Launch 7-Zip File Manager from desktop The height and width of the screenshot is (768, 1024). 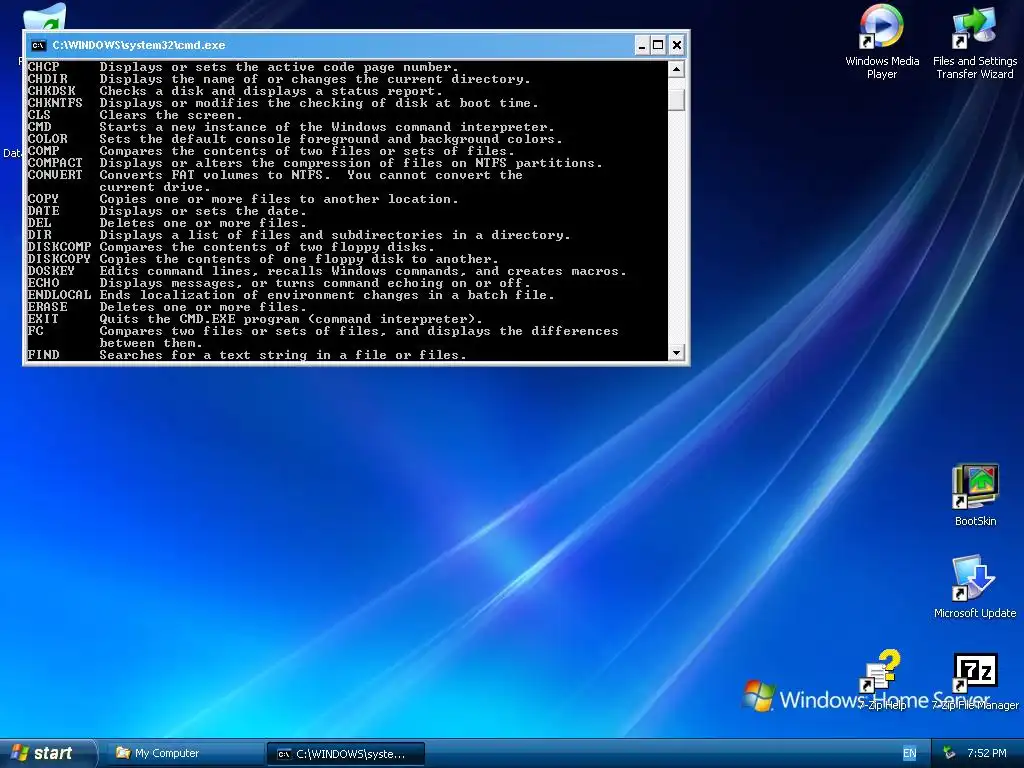pos(975,680)
